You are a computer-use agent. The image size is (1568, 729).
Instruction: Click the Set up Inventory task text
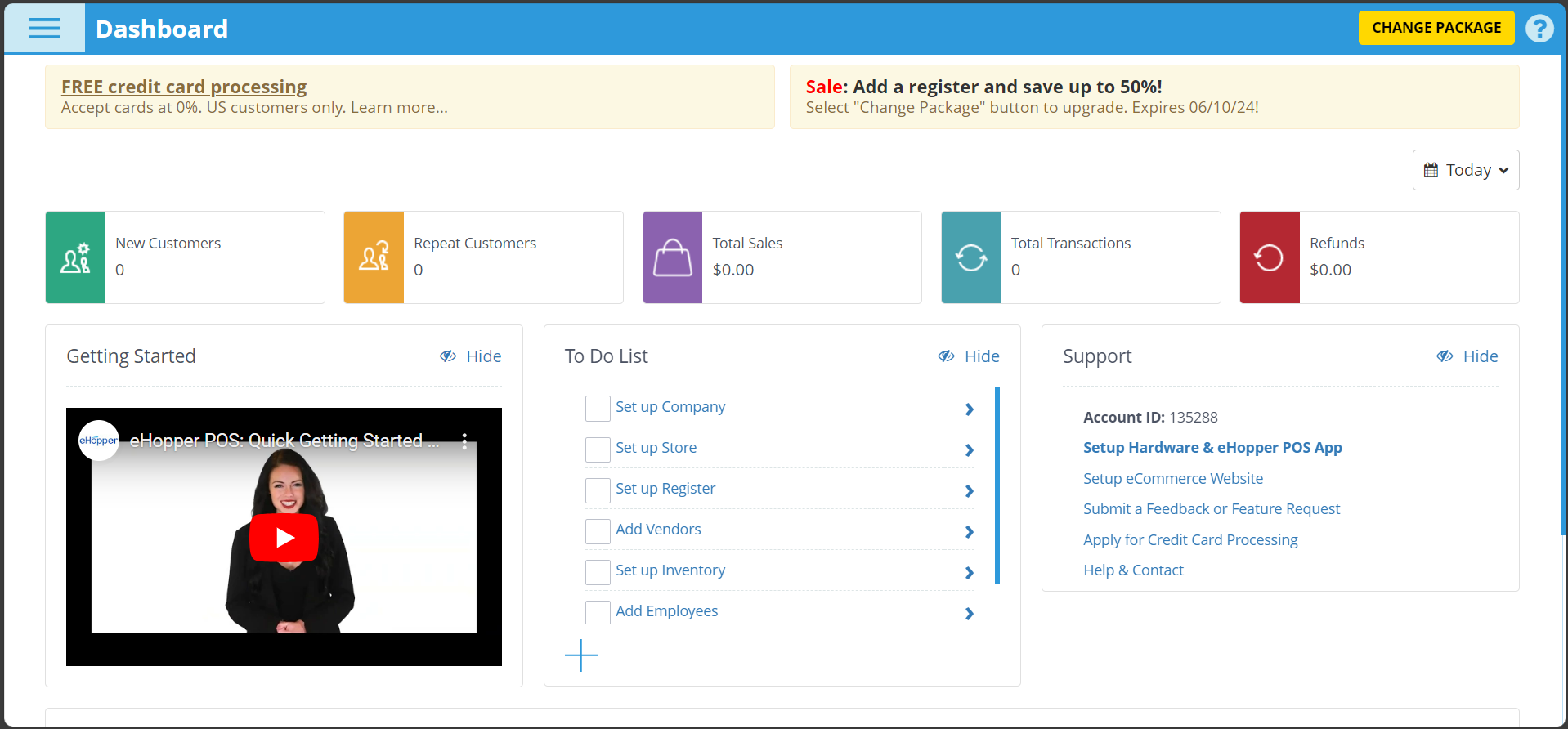[x=670, y=570]
